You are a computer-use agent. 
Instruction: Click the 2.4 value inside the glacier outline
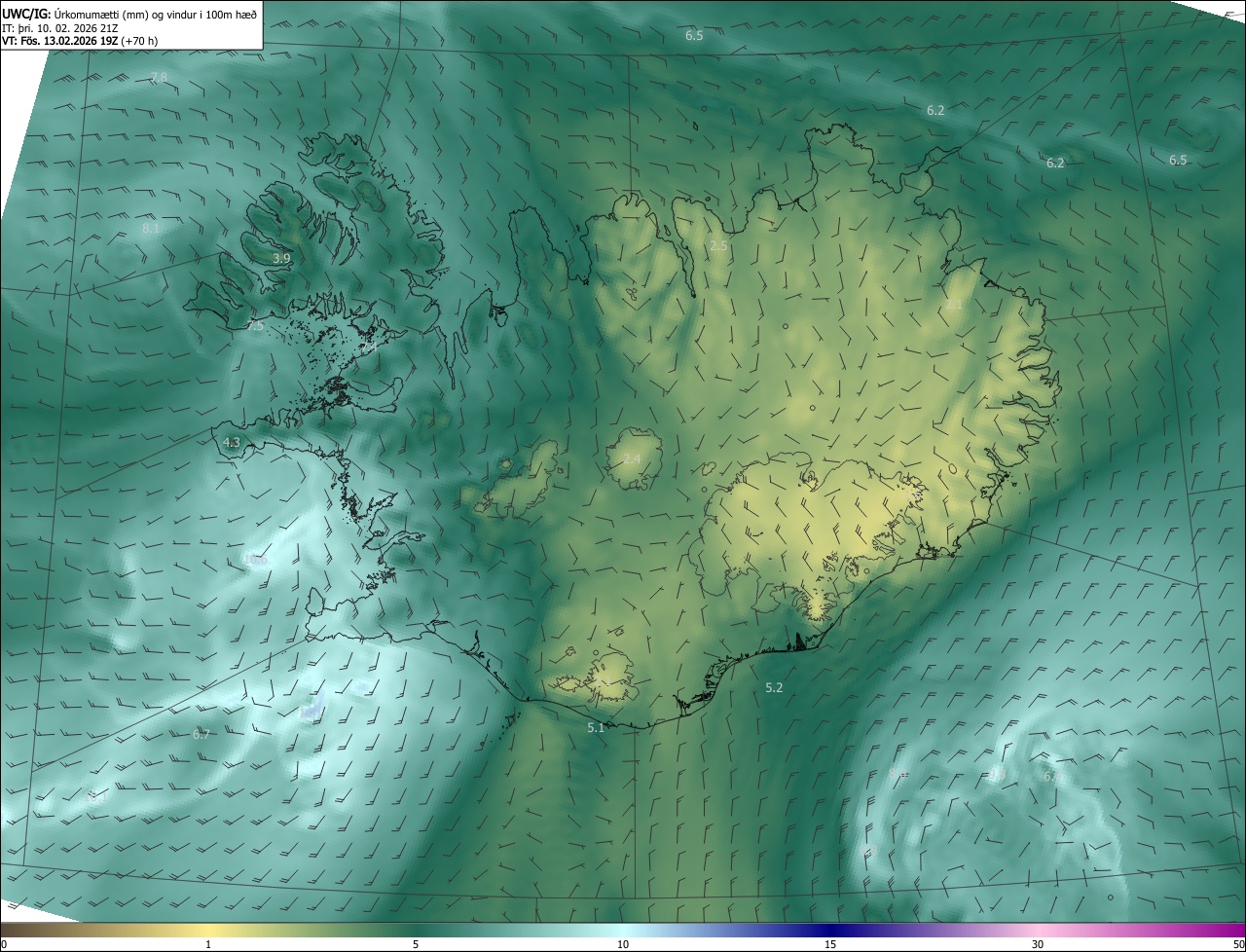632,458
